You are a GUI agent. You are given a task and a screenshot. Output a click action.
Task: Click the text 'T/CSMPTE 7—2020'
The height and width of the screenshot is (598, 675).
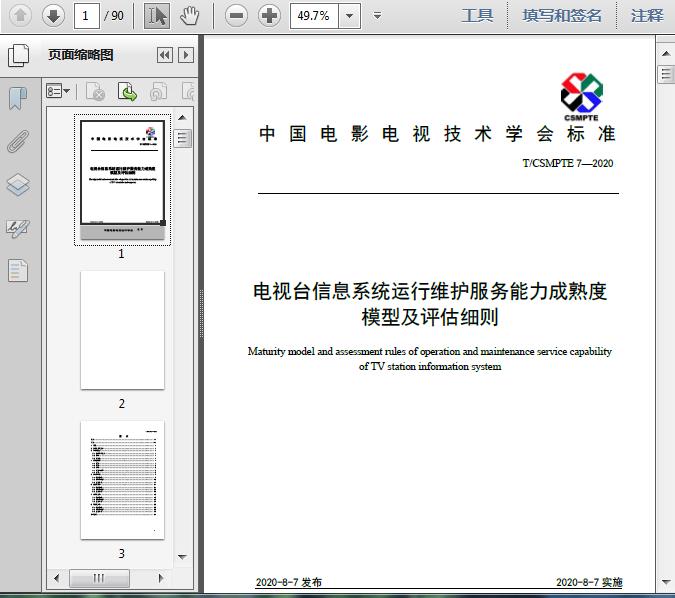pyautogui.click(x=568, y=163)
